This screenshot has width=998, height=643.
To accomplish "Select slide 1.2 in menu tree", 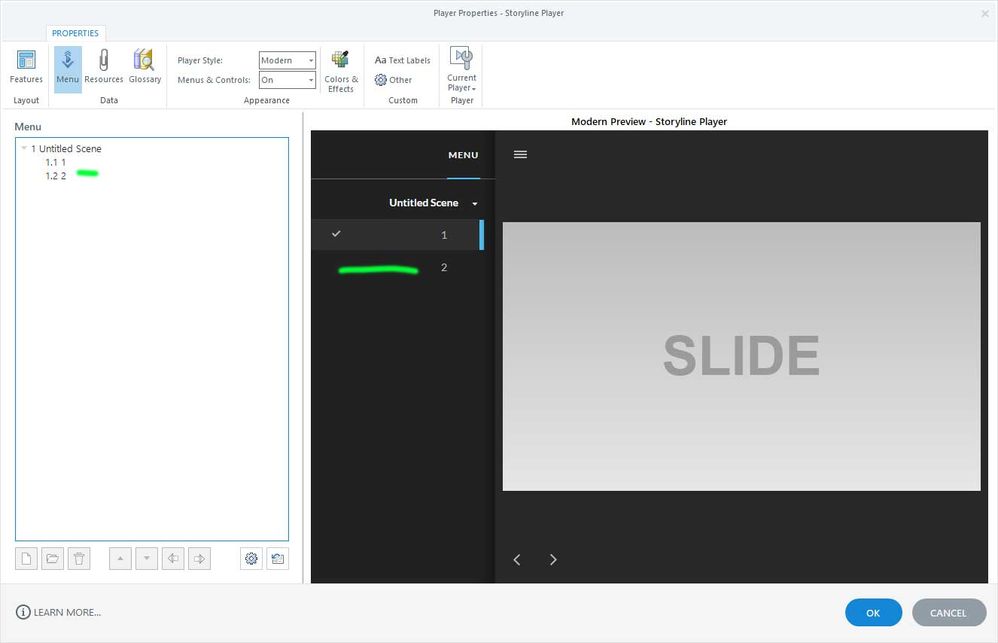I will point(56,176).
